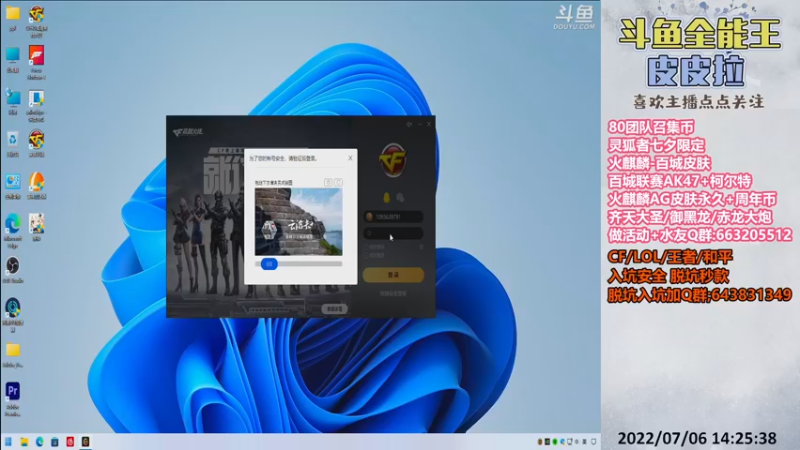Close the security verification captcha dialog

(x=350, y=158)
